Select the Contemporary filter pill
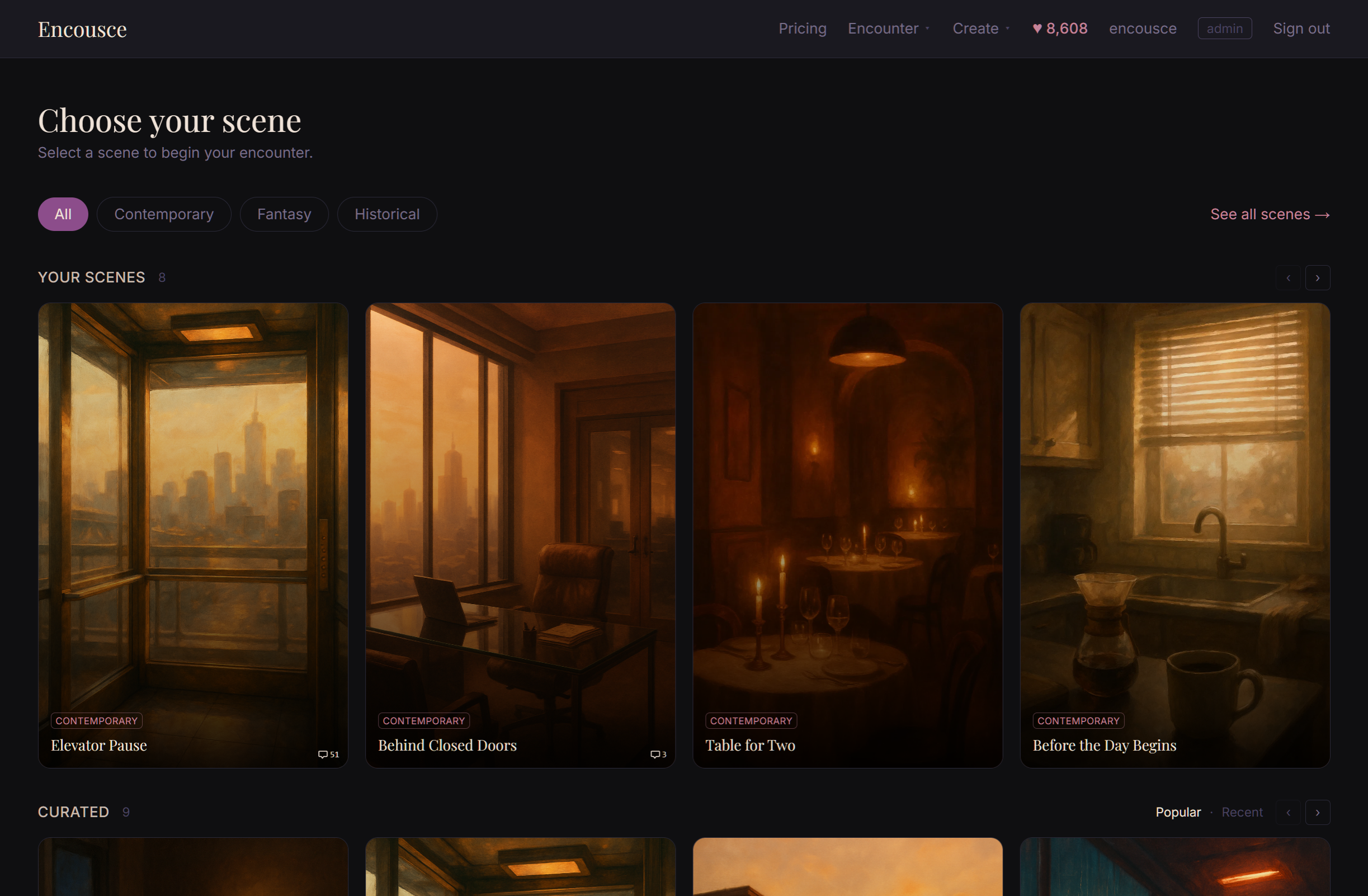 click(164, 214)
